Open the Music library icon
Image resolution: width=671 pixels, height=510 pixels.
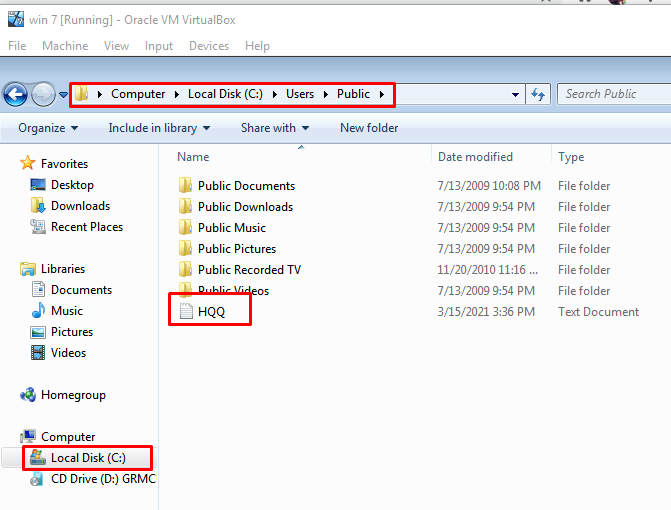coord(38,311)
